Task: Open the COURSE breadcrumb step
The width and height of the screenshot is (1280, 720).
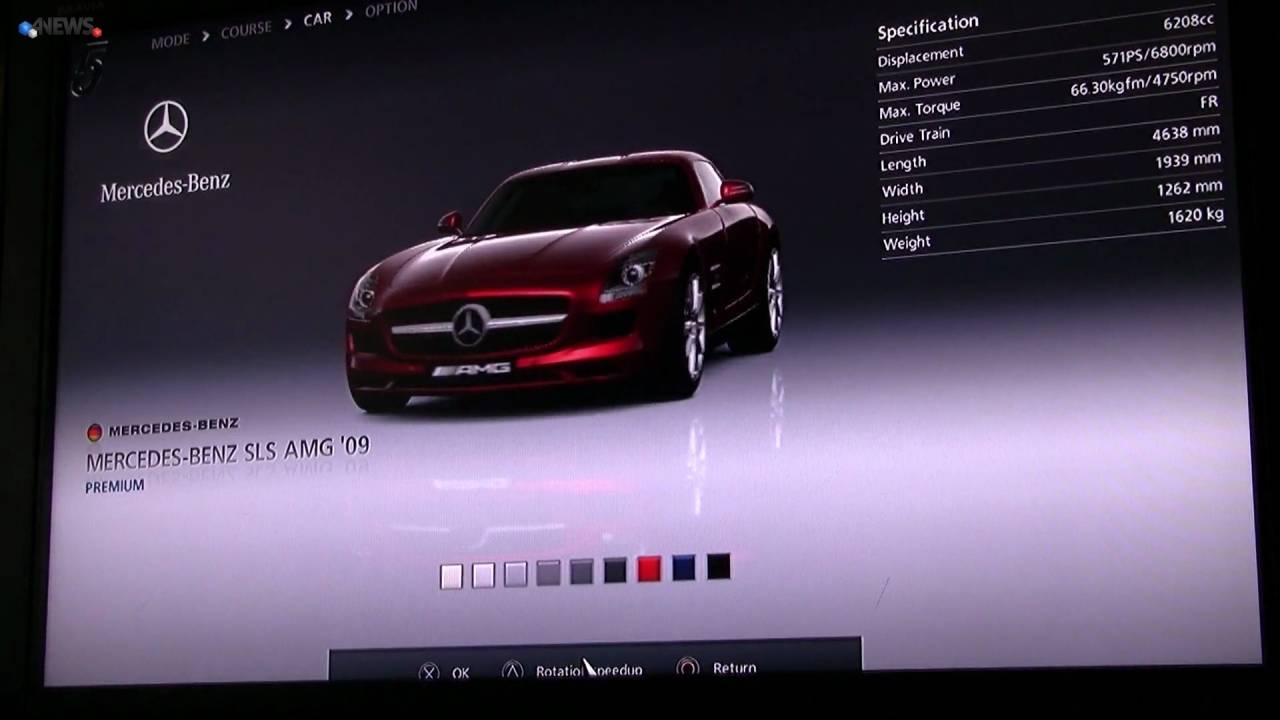Action: pyautogui.click(x=246, y=30)
